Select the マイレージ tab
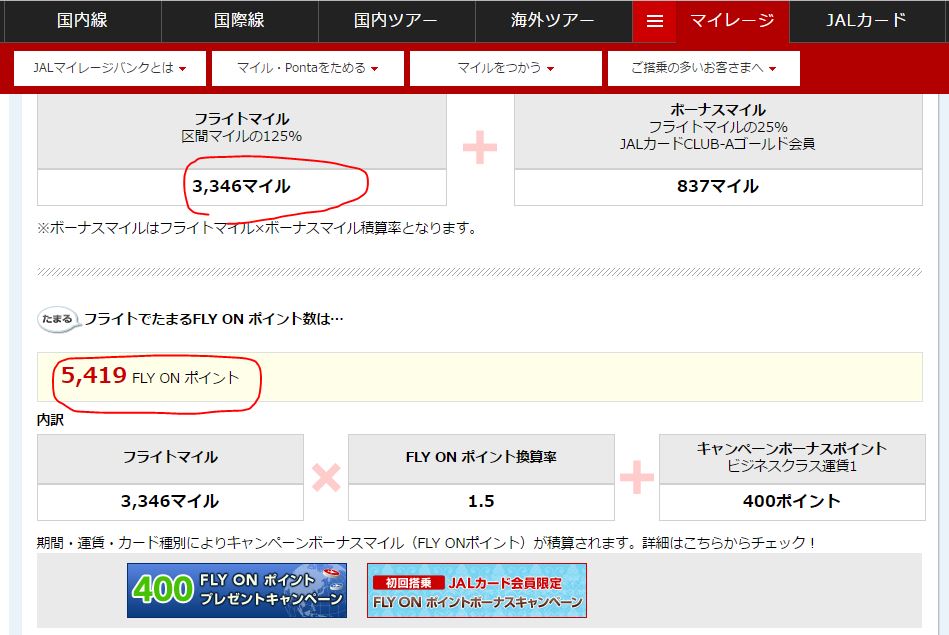This screenshot has height=635, width=949. [732, 21]
